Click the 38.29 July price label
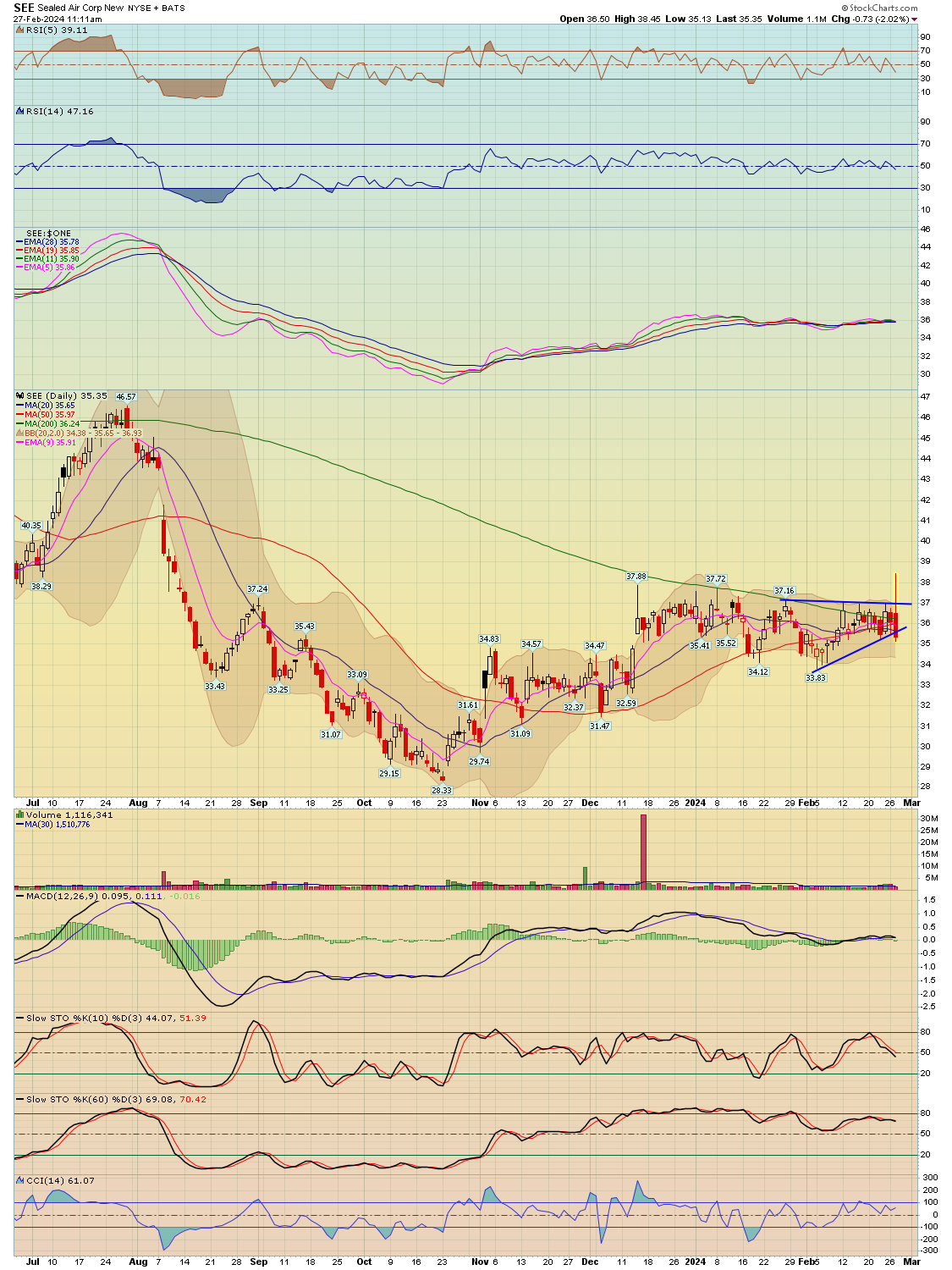This screenshot has width=952, height=1270. [x=41, y=586]
